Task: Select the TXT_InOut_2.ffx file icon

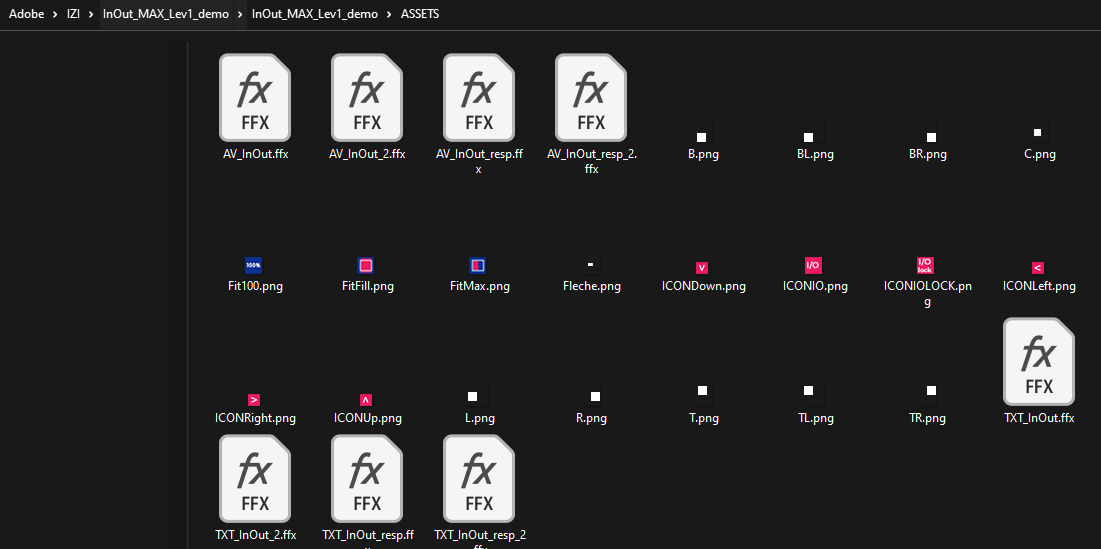Action: click(x=254, y=479)
